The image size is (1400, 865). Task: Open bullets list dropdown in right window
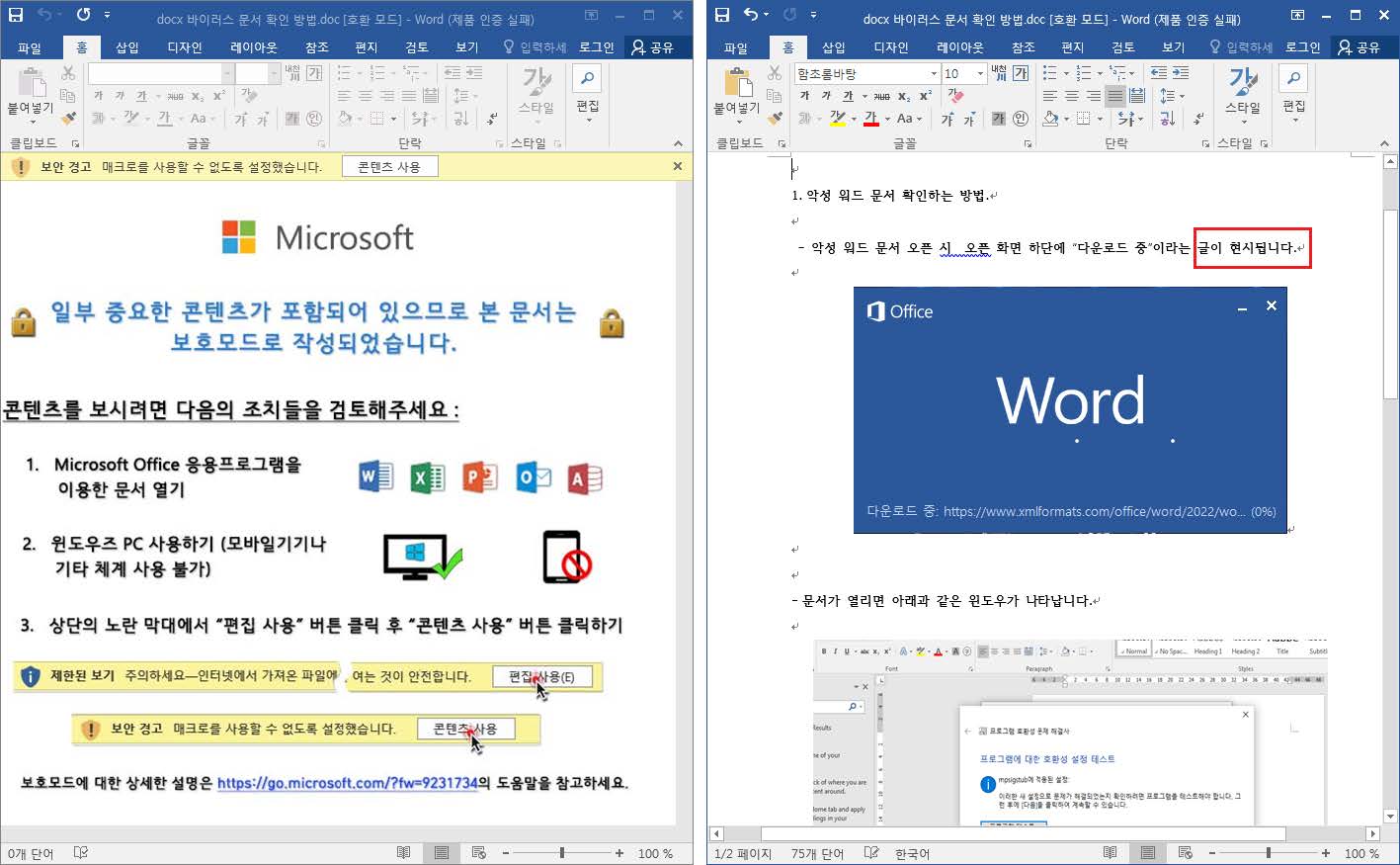tap(1066, 73)
